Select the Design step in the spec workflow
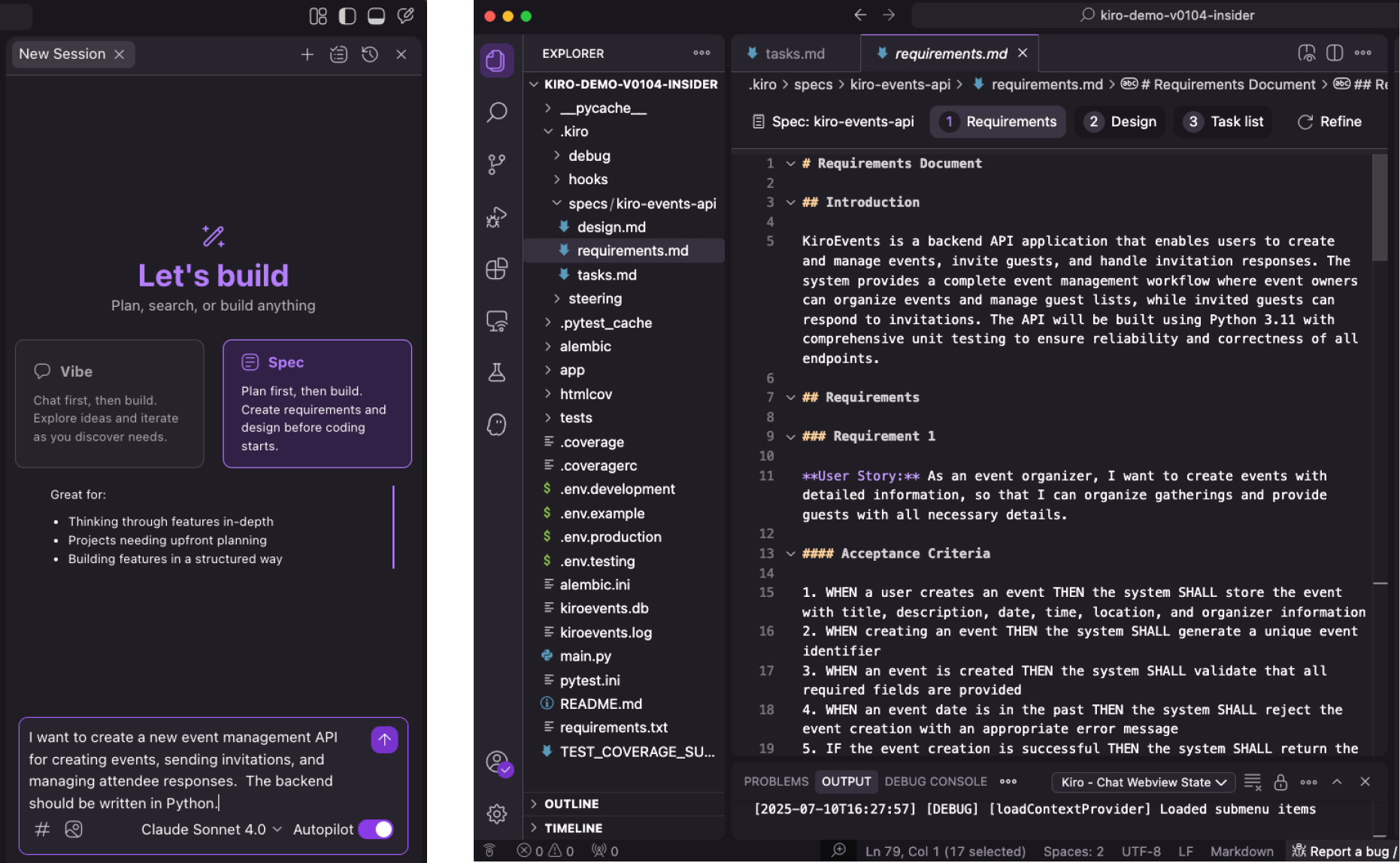Image resolution: width=1400 pixels, height=863 pixels. coord(1120,121)
